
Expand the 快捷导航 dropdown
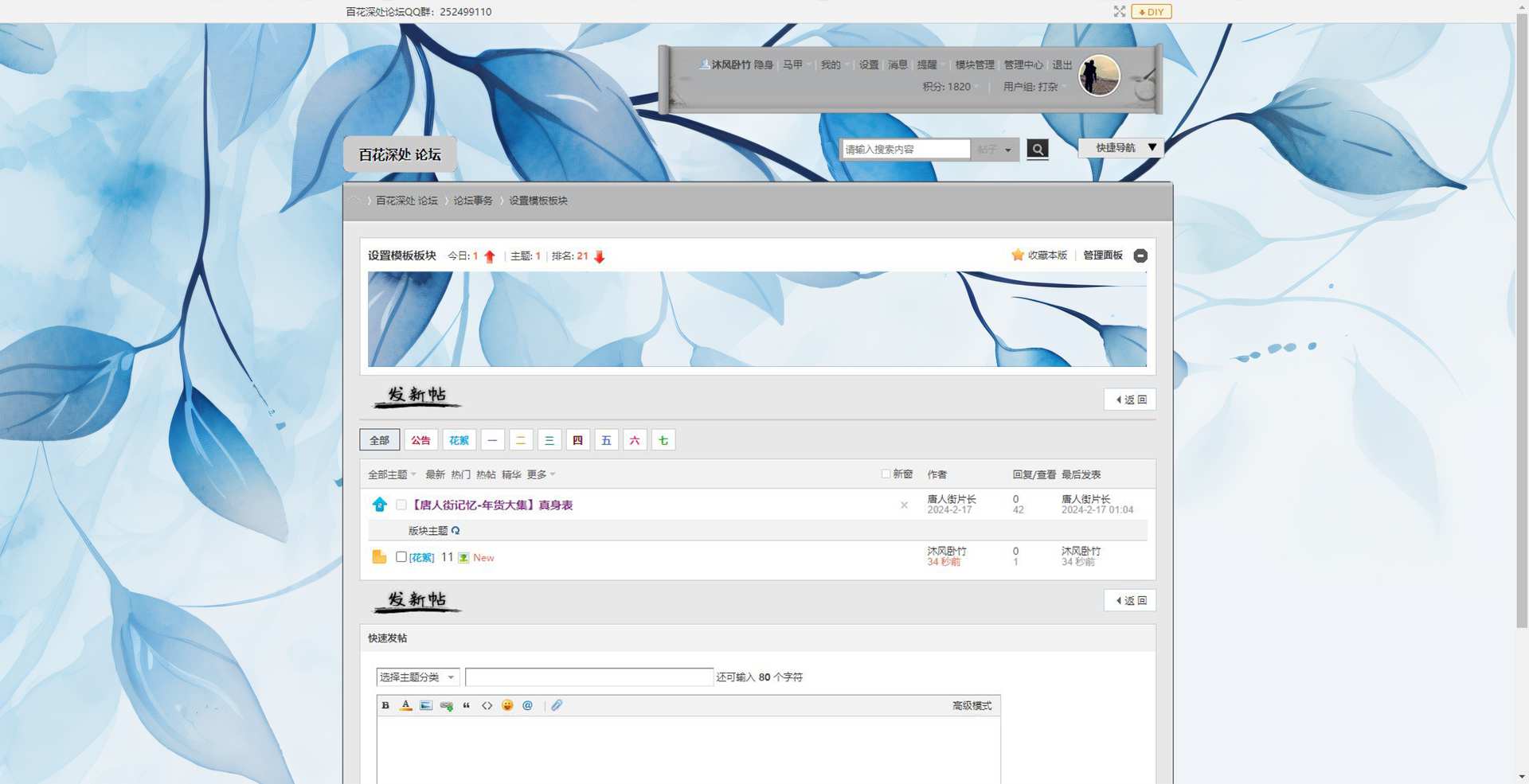click(x=1120, y=148)
